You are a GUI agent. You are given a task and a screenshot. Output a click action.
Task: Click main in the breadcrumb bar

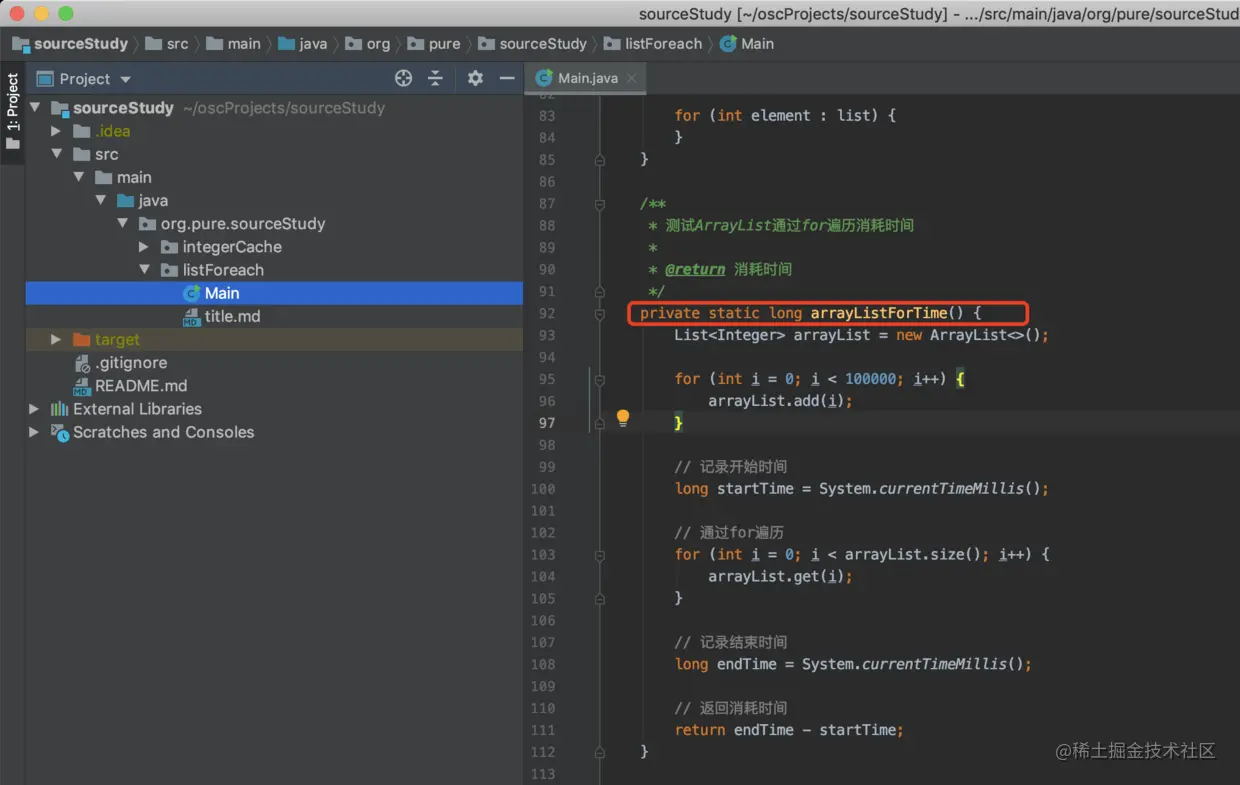pos(232,44)
